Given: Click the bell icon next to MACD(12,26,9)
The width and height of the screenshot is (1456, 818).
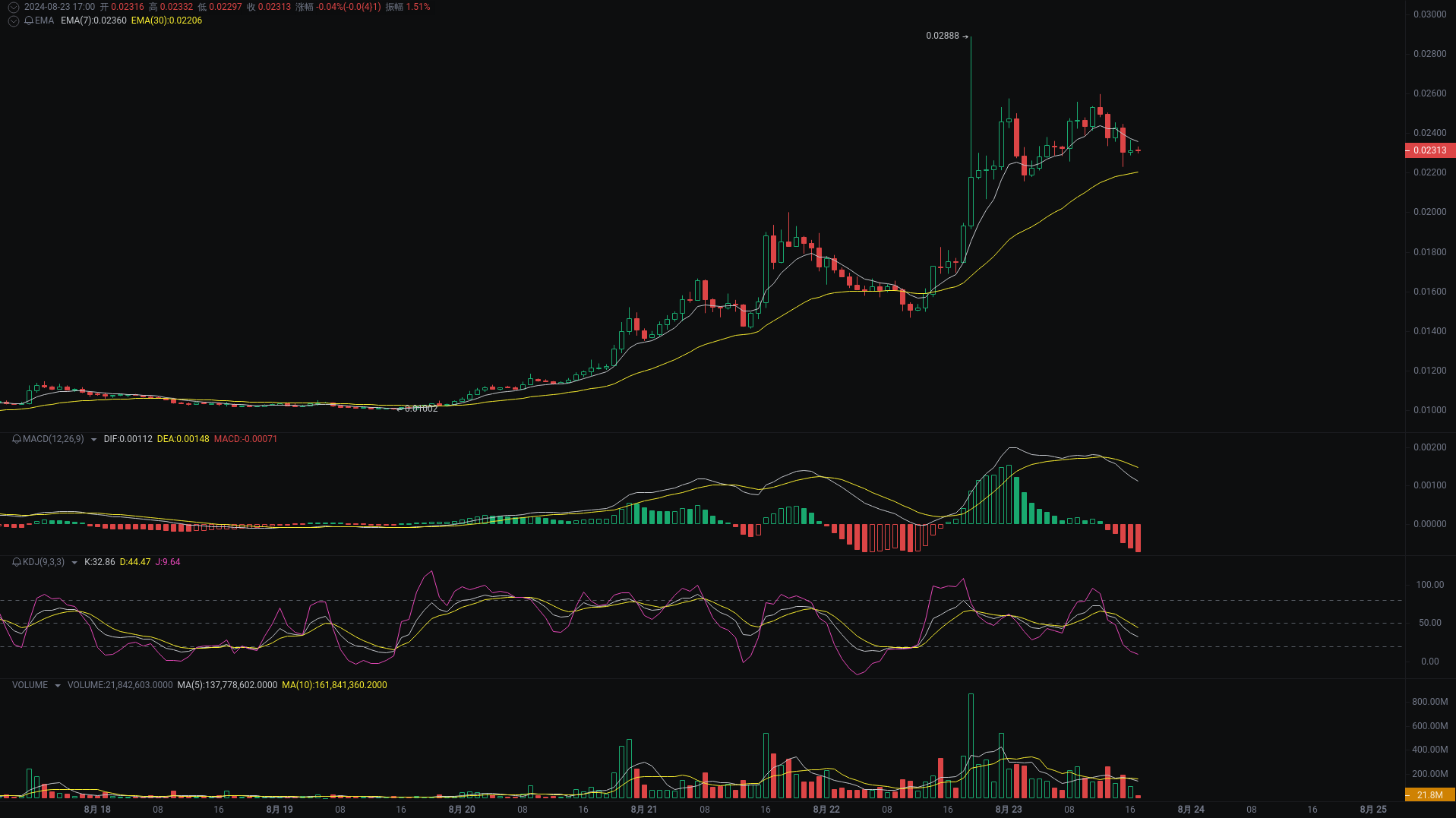Looking at the screenshot, I should (15, 439).
